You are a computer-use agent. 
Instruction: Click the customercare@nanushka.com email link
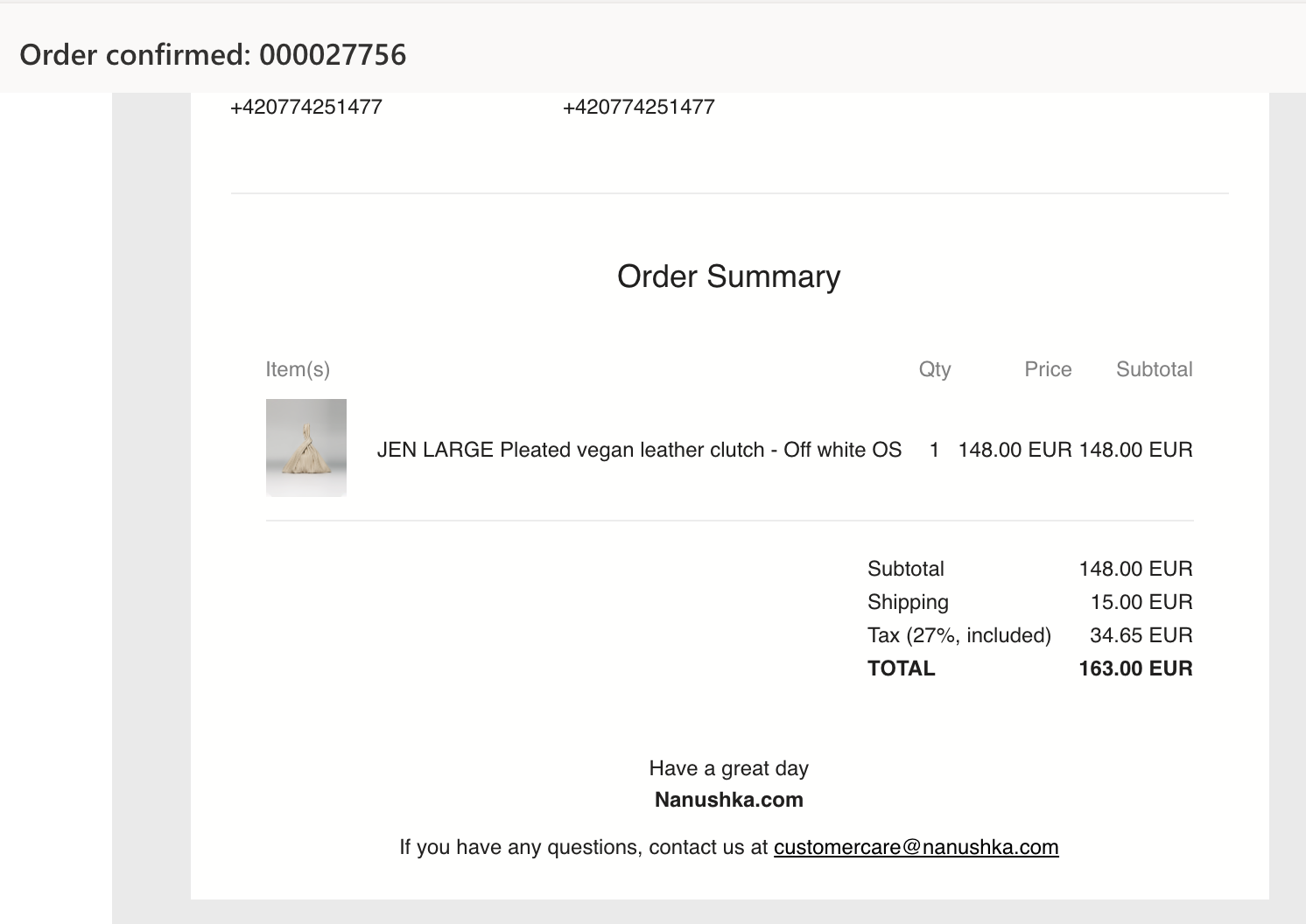916,847
